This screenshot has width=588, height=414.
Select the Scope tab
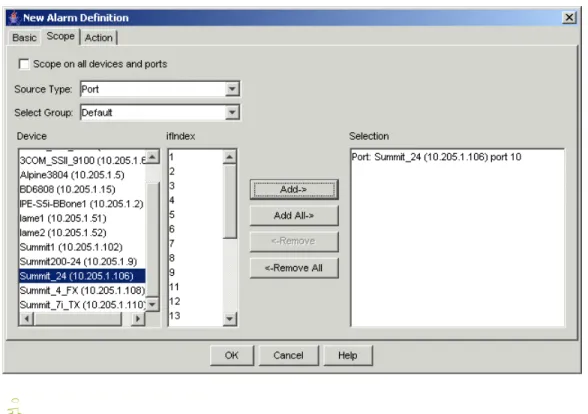[x=60, y=36]
